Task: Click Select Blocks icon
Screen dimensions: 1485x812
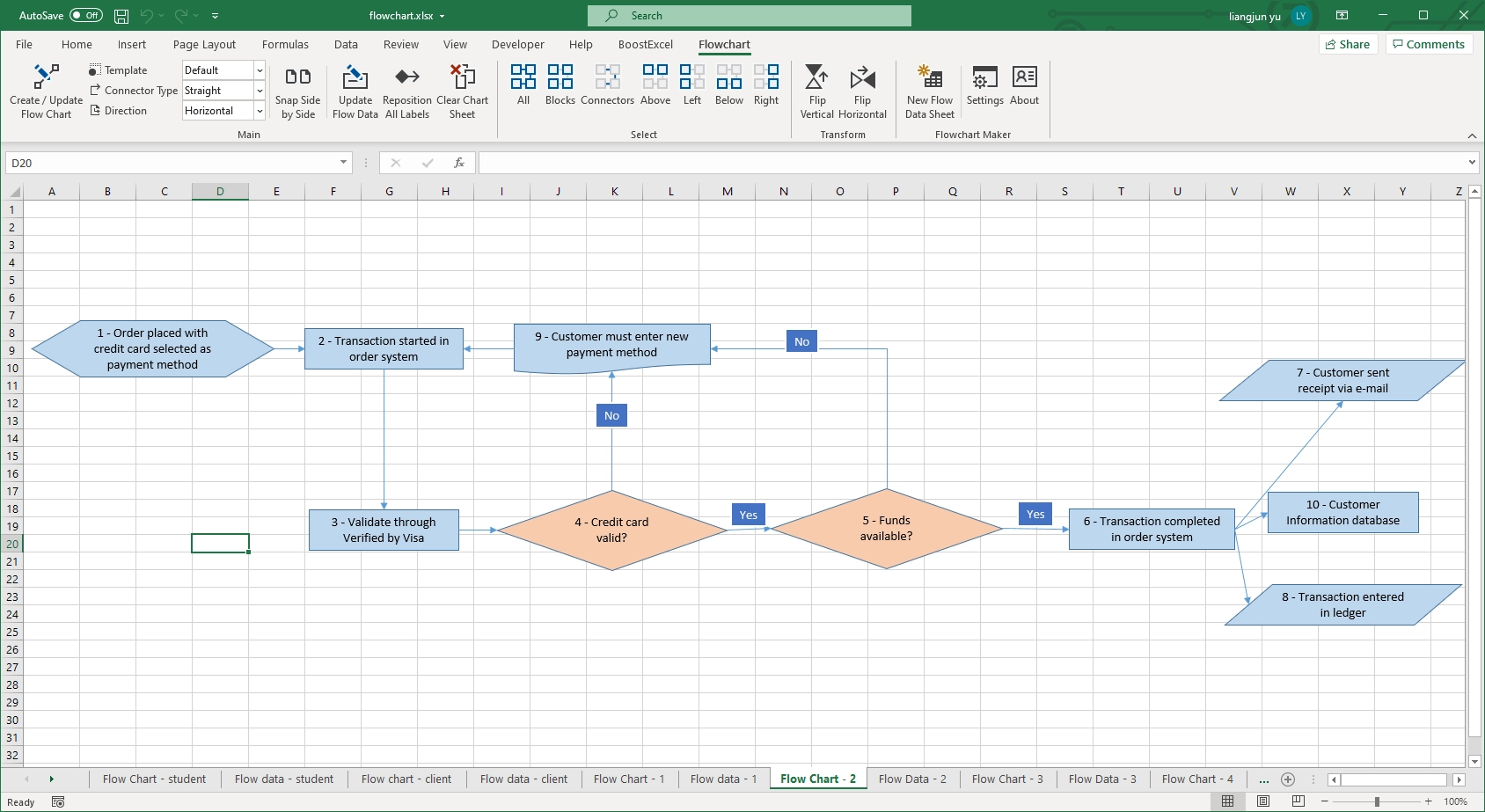Action: 560,77
